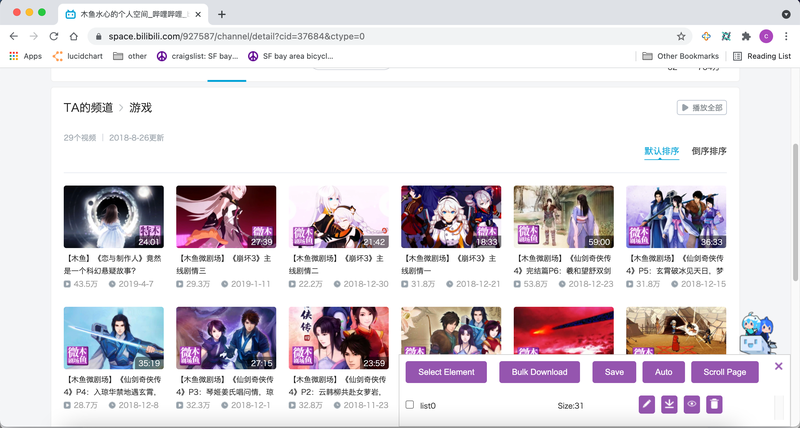The width and height of the screenshot is (800, 428).
Task: Open video thumbnail with duration 18:33
Action: (451, 217)
